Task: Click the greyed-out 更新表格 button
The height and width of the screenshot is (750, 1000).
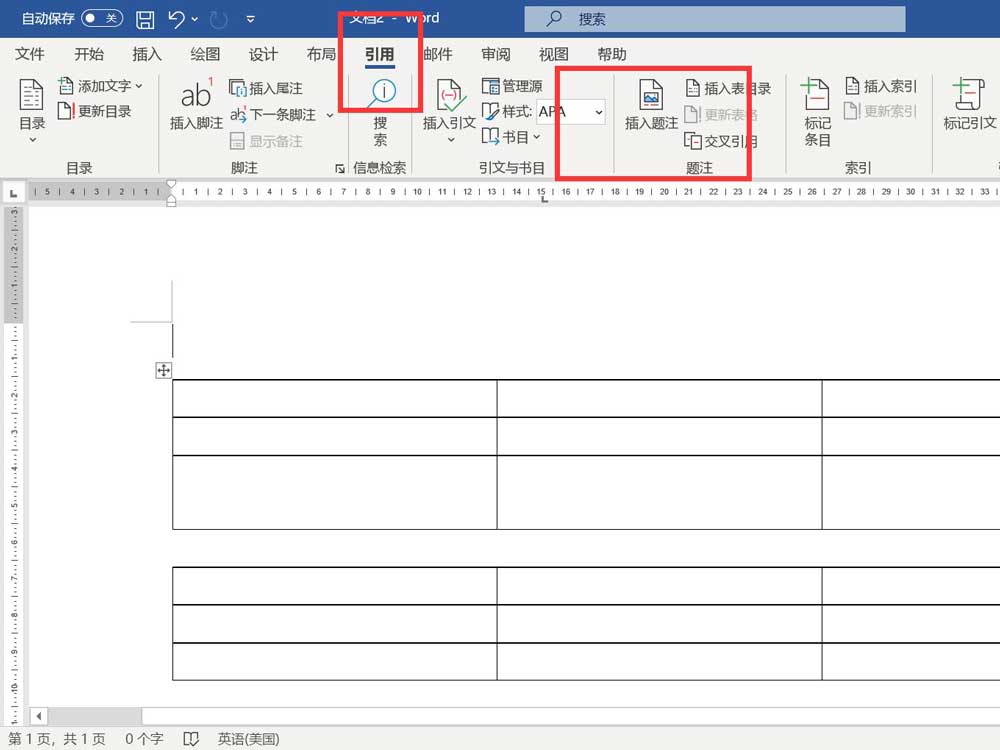Action: (x=721, y=115)
